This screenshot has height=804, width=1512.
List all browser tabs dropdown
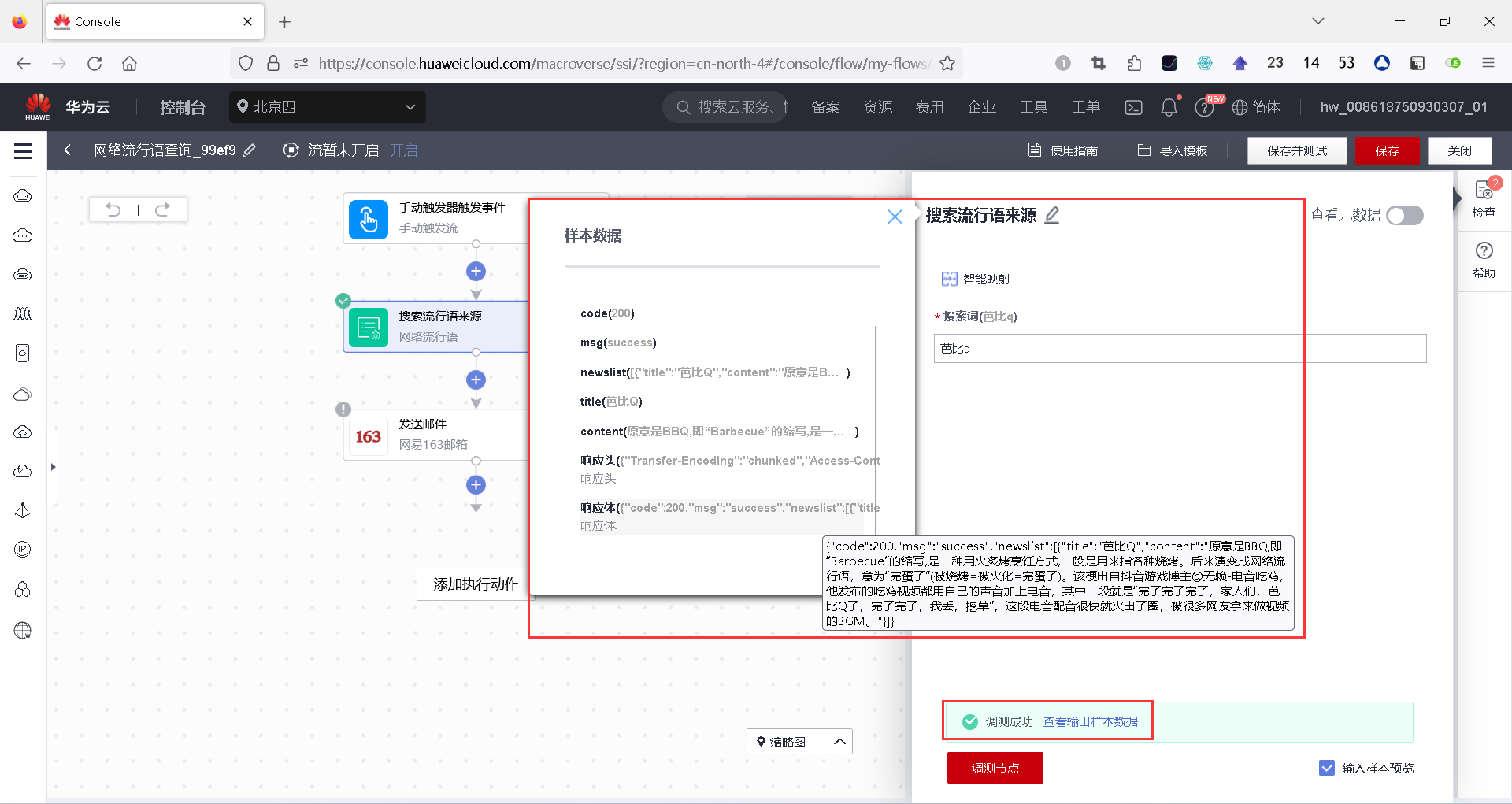pyautogui.click(x=1318, y=21)
